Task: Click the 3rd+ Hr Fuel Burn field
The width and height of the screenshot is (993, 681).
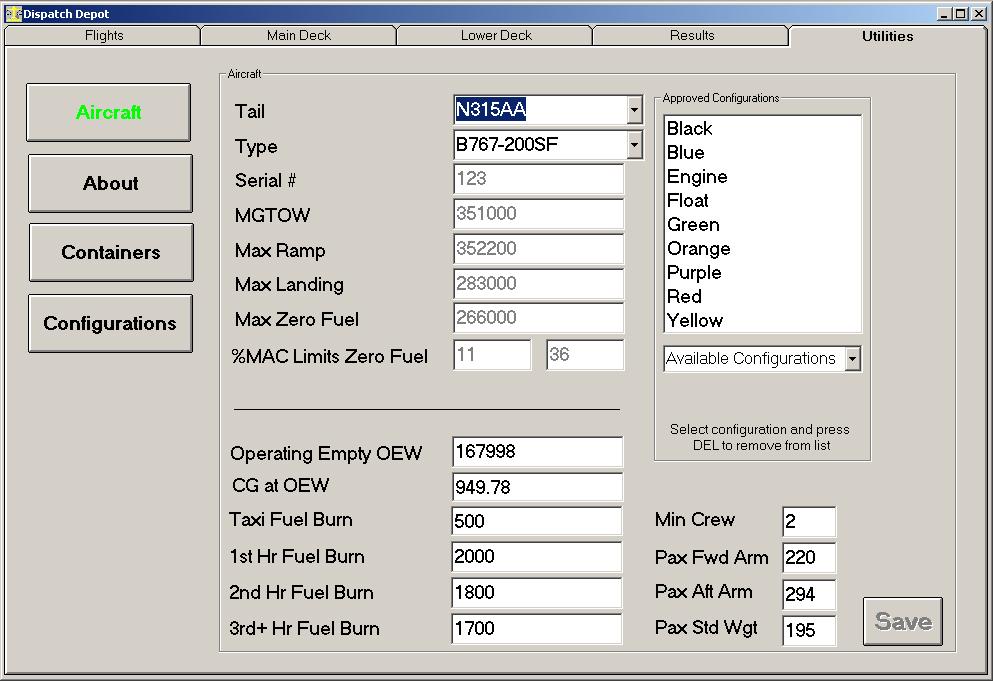Action: point(537,628)
